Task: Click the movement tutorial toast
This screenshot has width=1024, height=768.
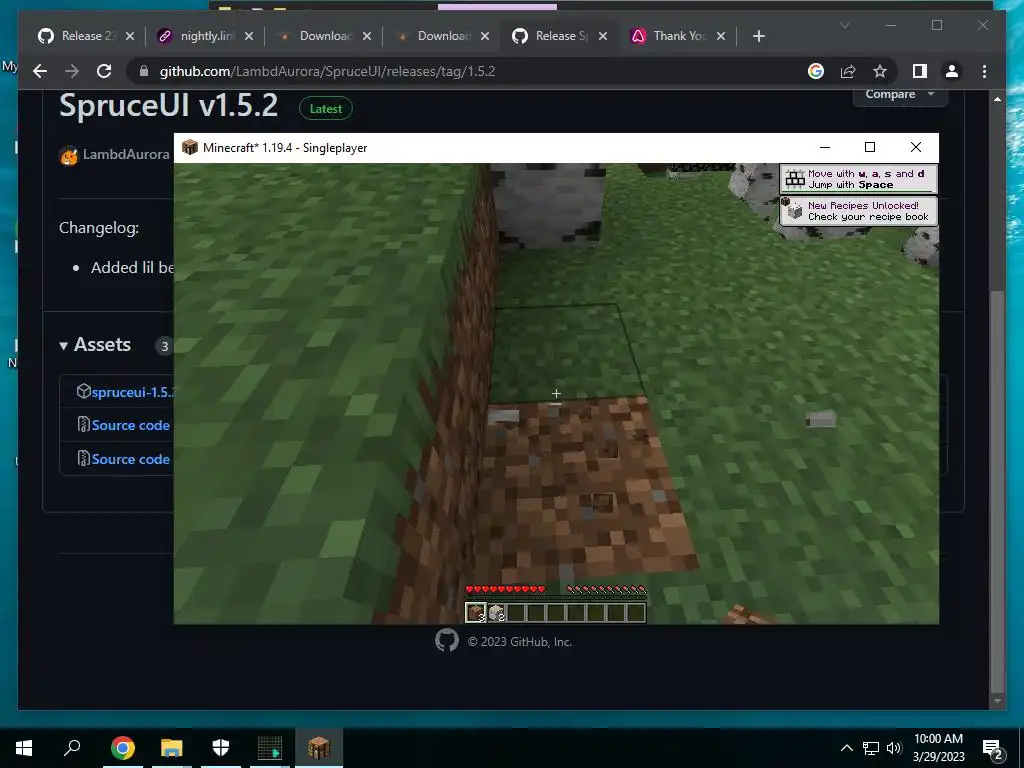Action: [858, 178]
